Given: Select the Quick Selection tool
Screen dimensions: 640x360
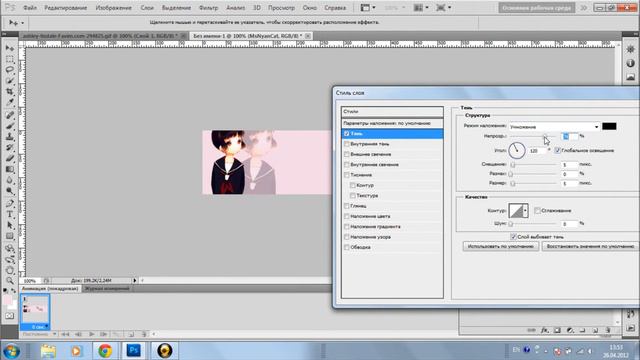Looking at the screenshot, I should [x=10, y=80].
